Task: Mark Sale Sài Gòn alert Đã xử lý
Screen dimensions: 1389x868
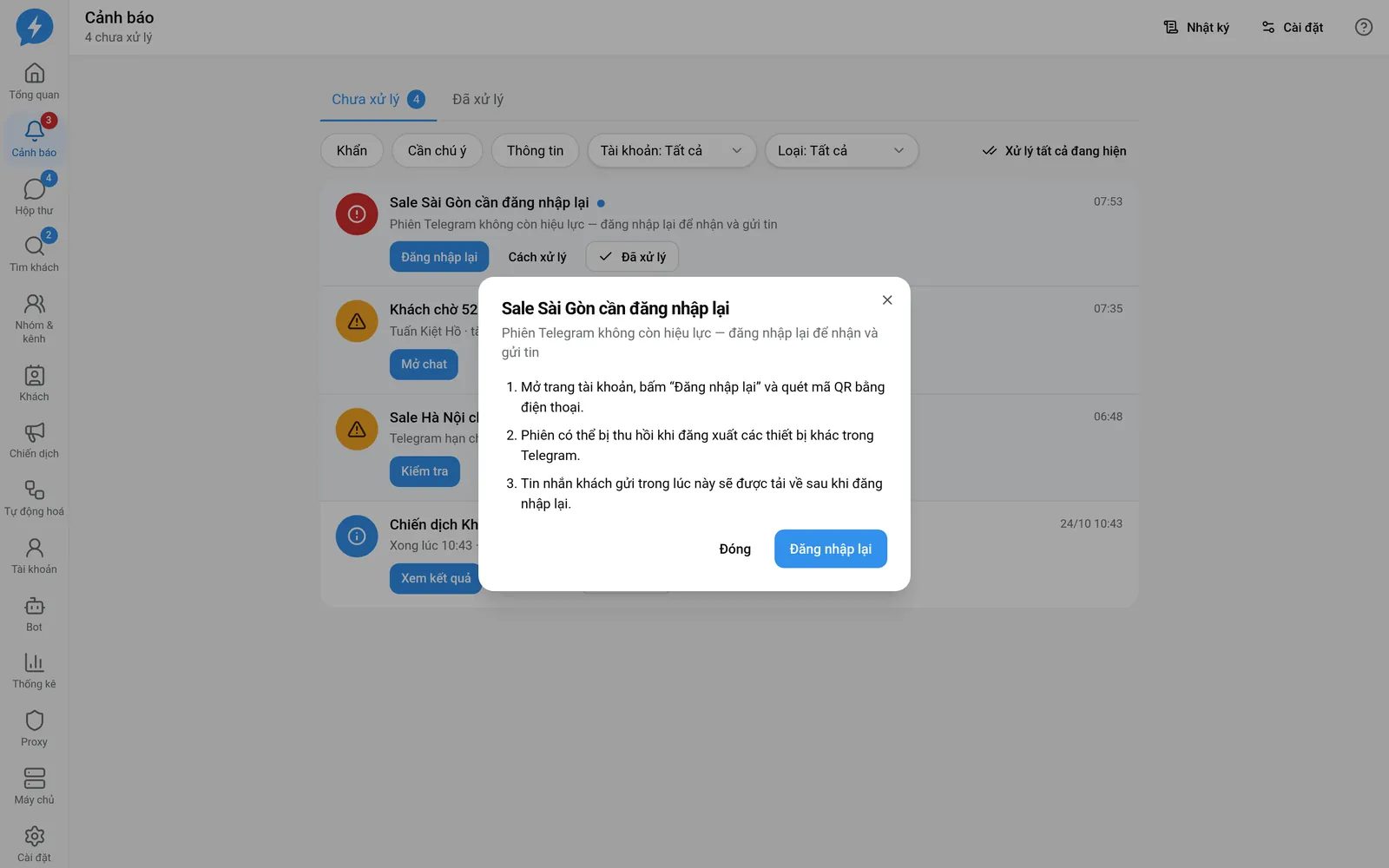Action: pyautogui.click(x=633, y=257)
